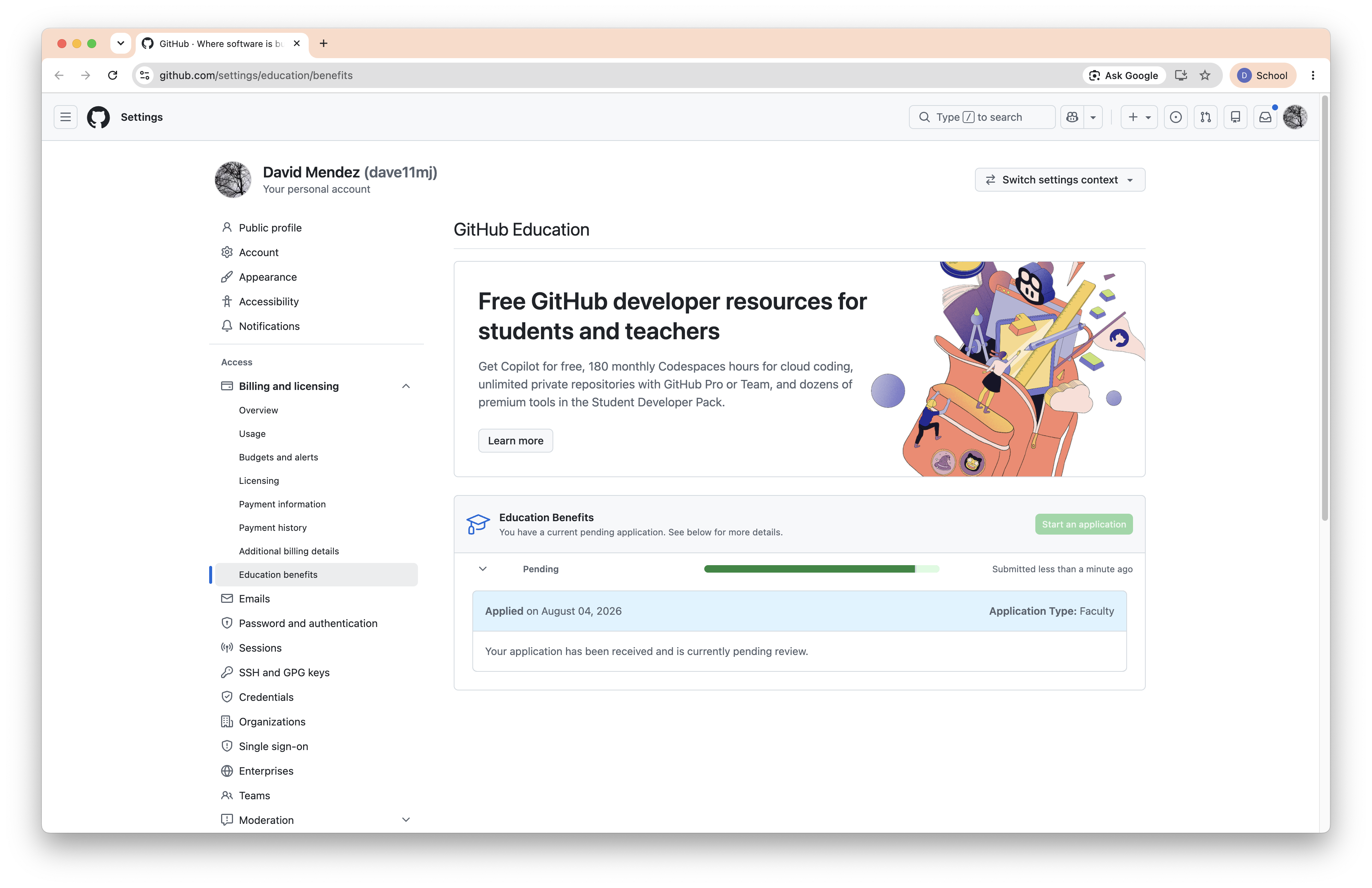The image size is (1372, 888).
Task: Click 'Submitted less than a minute ago' text
Action: point(1063,569)
